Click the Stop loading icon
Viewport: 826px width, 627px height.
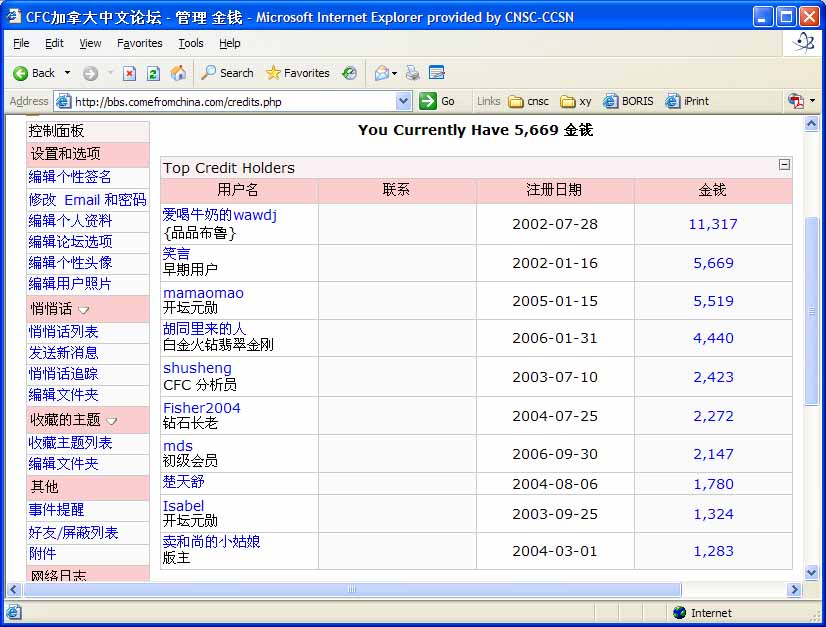pos(129,73)
